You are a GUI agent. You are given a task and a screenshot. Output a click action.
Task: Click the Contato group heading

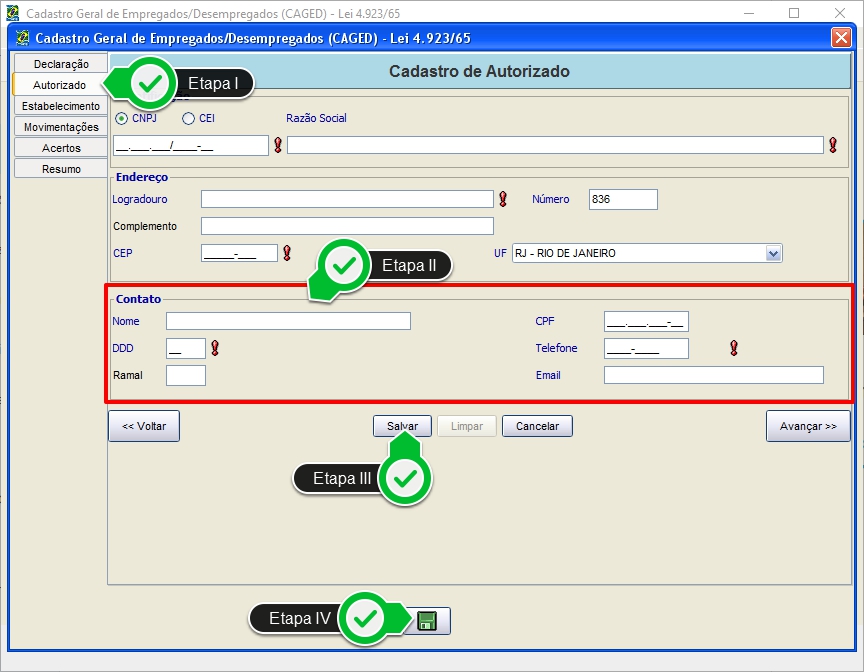tap(138, 299)
